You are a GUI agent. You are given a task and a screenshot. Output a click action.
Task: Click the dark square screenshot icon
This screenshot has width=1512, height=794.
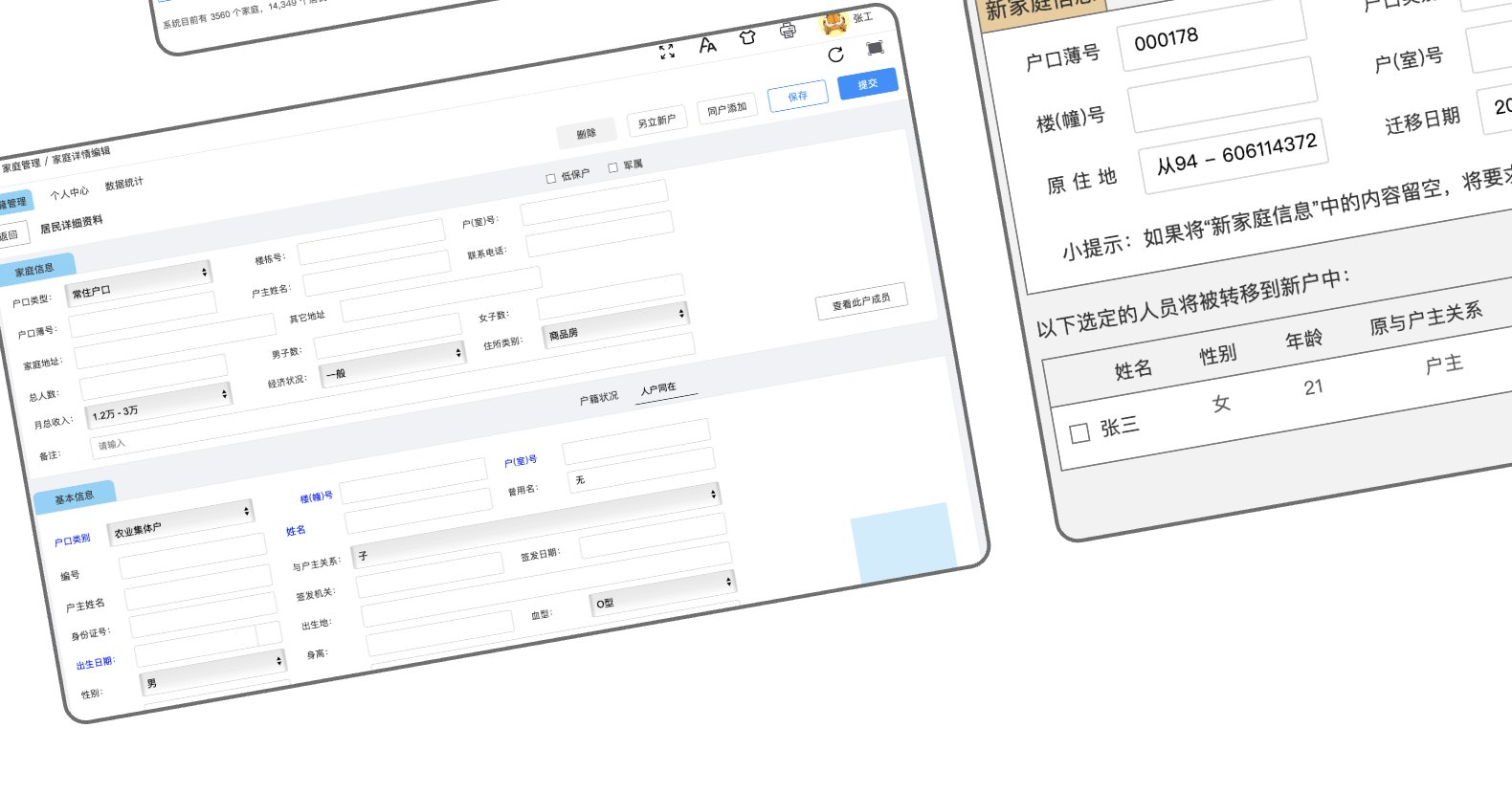[875, 48]
